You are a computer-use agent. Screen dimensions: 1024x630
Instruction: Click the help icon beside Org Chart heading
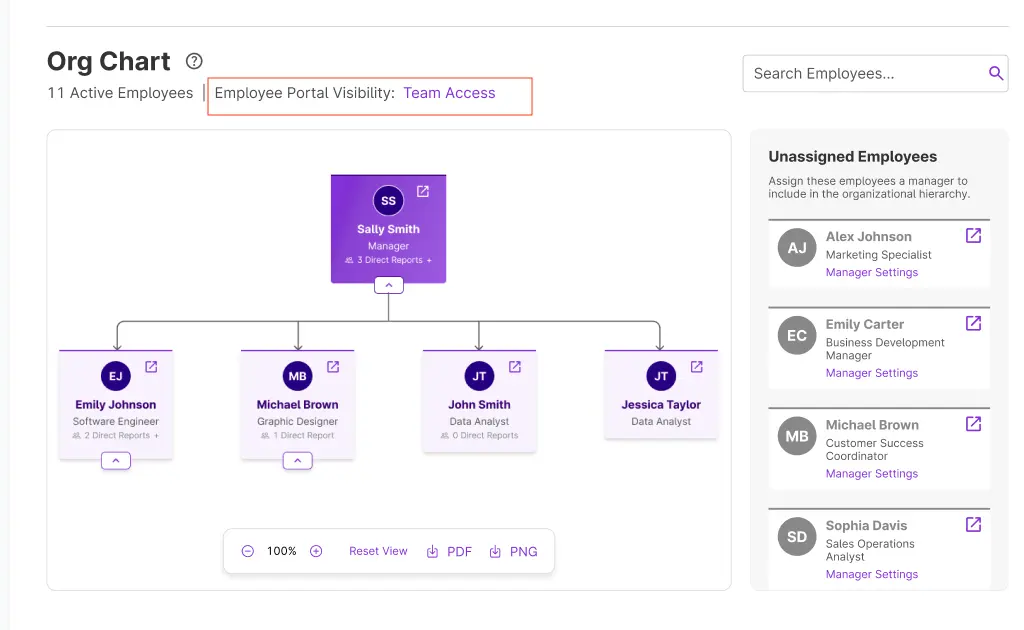click(x=193, y=61)
